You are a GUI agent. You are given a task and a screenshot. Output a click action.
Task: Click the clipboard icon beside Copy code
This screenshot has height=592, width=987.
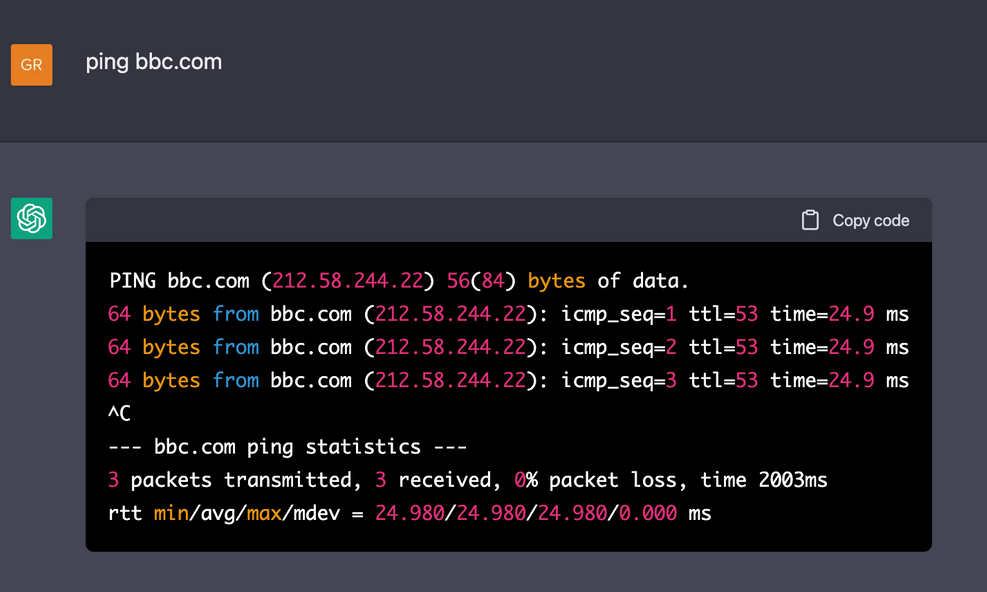[x=810, y=220]
